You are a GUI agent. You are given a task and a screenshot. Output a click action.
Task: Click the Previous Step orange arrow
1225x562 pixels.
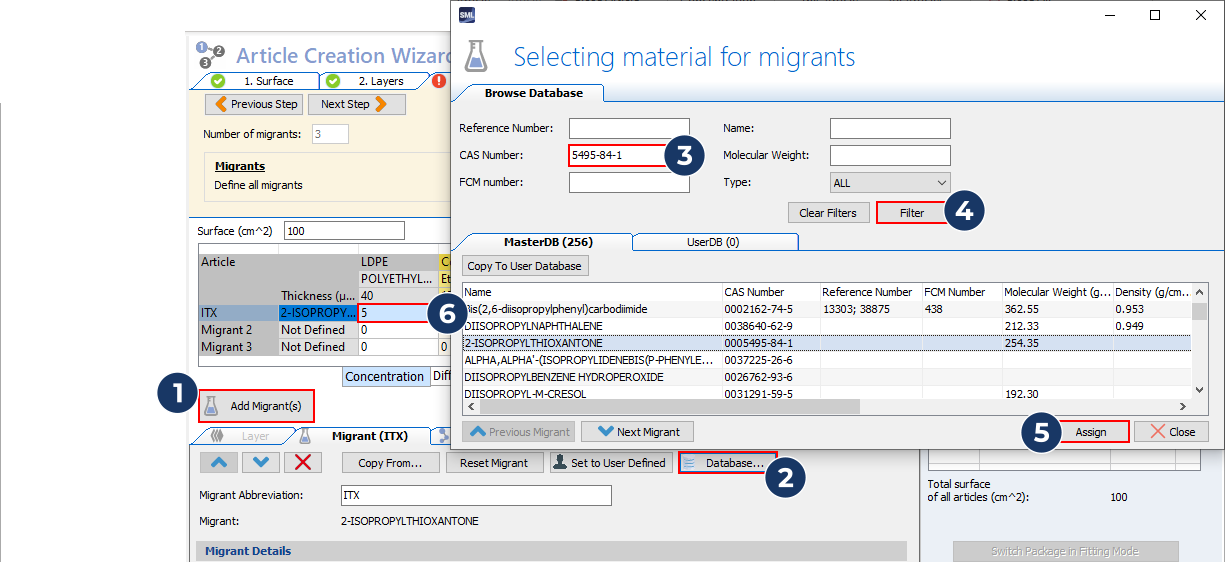pyautogui.click(x=221, y=104)
